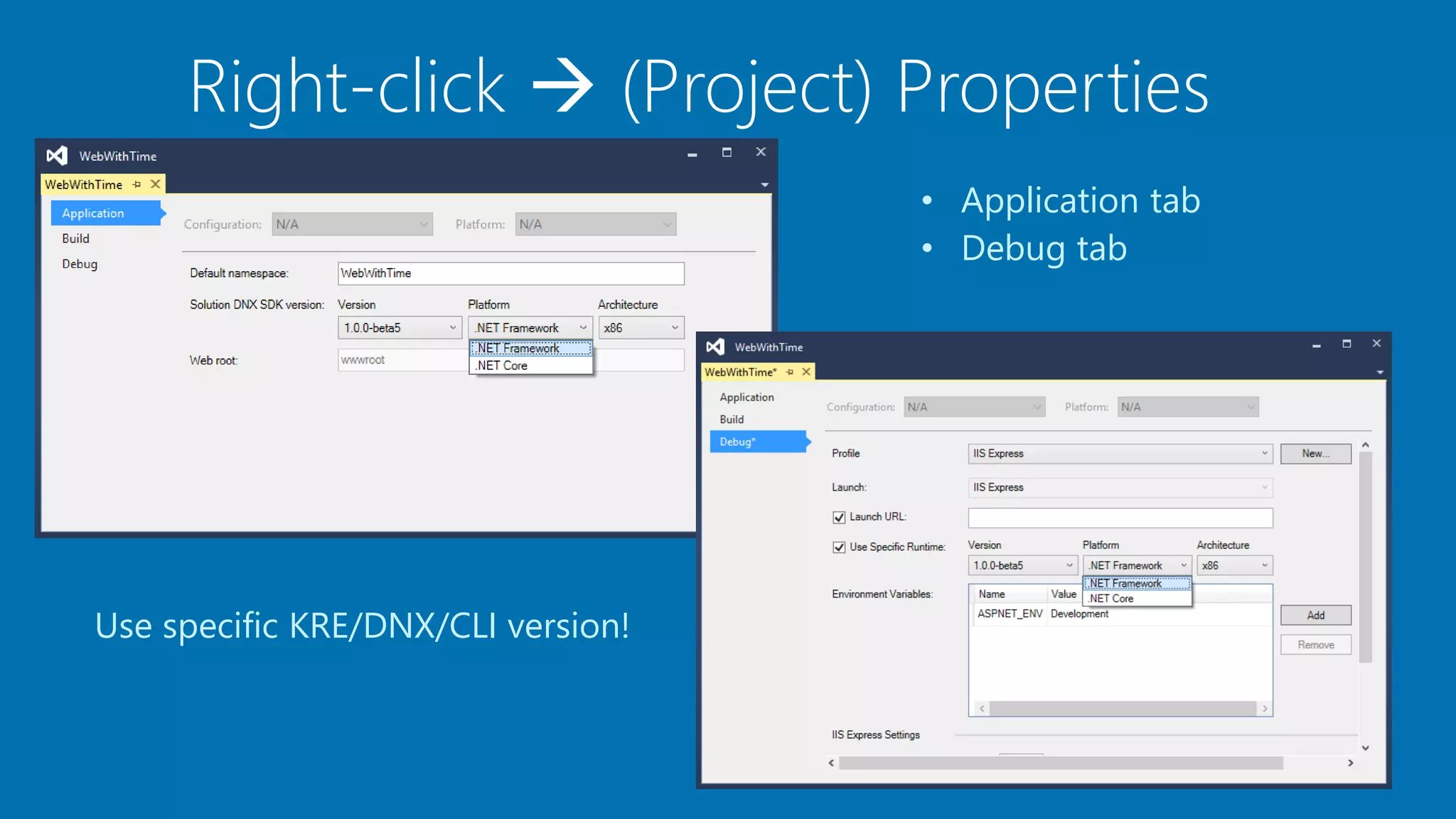Open Configuration dropdown in Debug window
The image size is (1456, 819).
[x=975, y=407]
